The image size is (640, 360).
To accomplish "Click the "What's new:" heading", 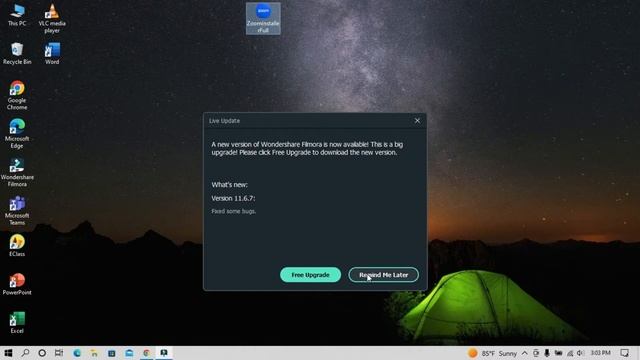I will pyautogui.click(x=229, y=184).
